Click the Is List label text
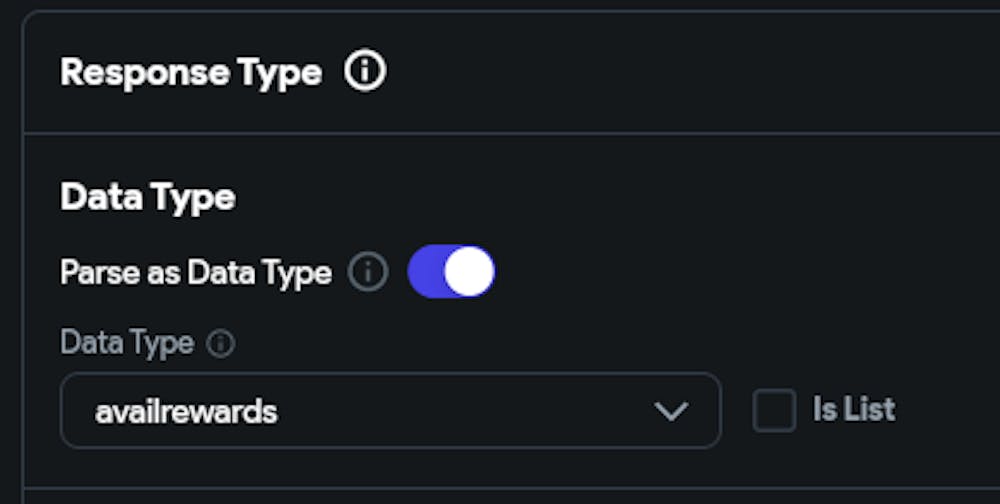Image resolution: width=1000 pixels, height=504 pixels. [853, 409]
